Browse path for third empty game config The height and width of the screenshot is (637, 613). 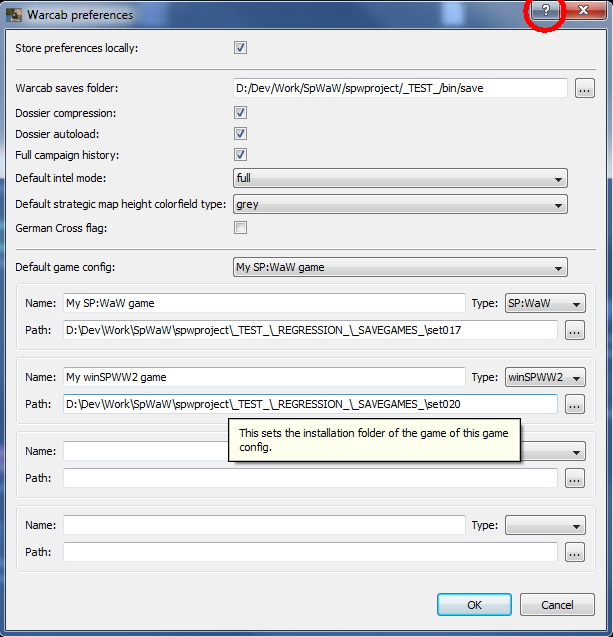(574, 478)
